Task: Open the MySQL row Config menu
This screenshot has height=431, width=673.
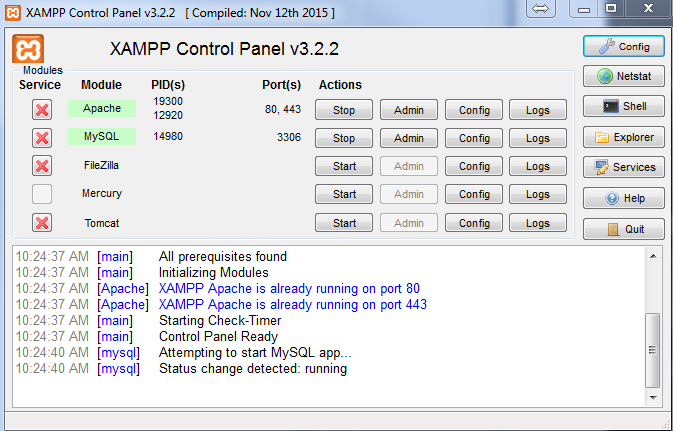Action: click(474, 138)
